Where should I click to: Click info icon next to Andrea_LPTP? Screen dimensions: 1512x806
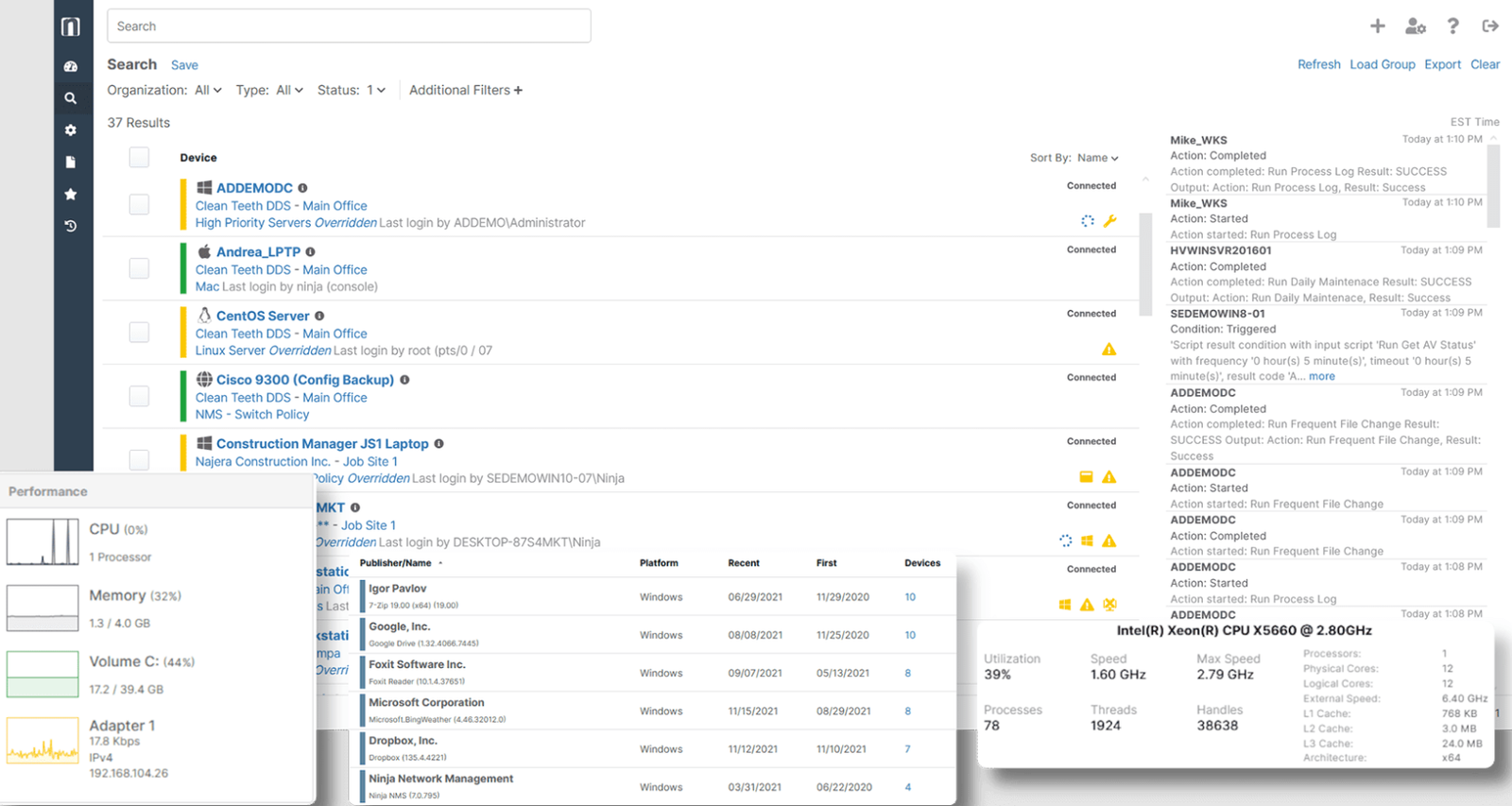[310, 252]
